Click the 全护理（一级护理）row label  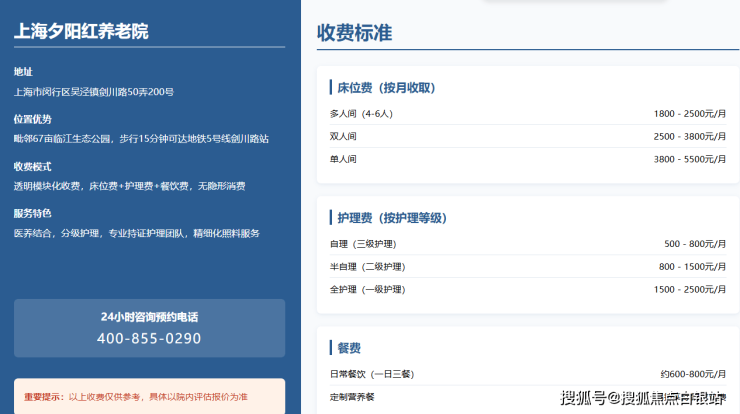click(367, 289)
